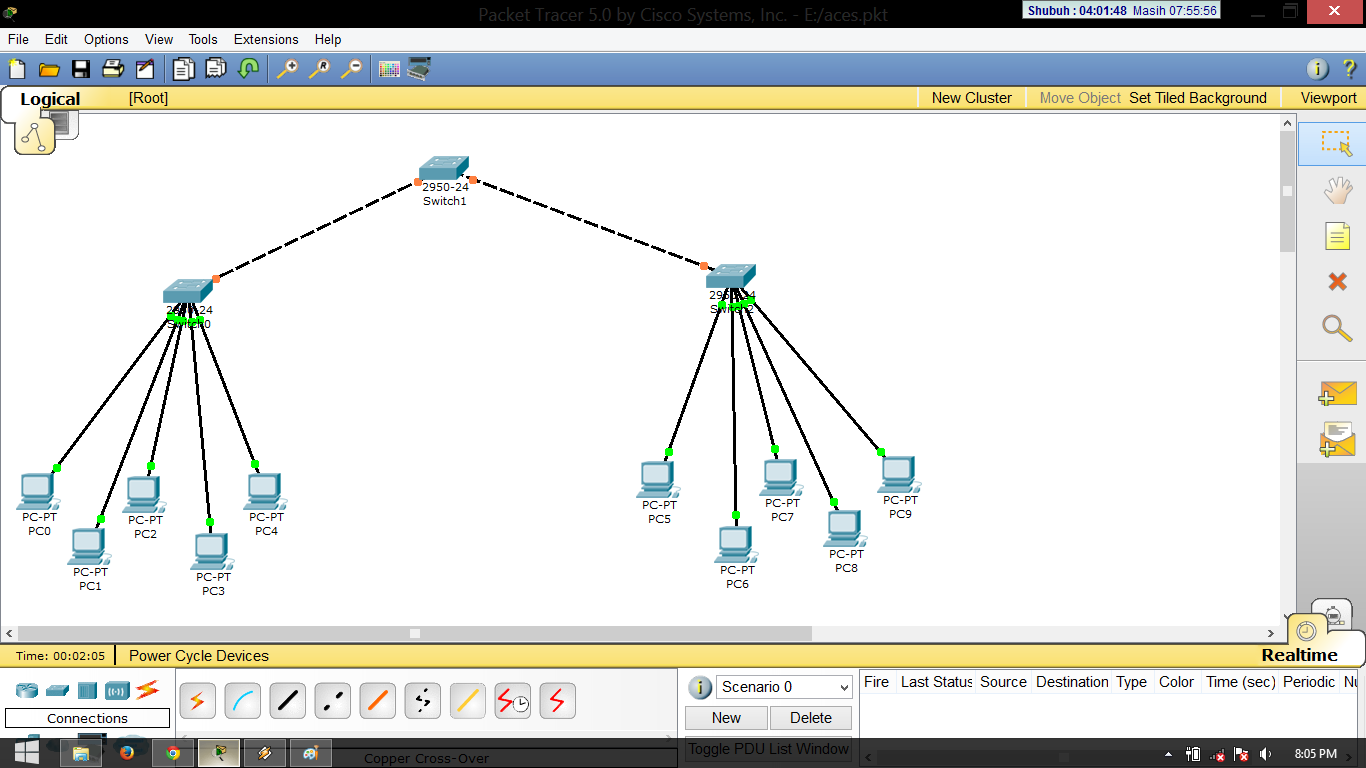Select the Routers device category icon
This screenshot has height=768, width=1366.
[x=26, y=690]
